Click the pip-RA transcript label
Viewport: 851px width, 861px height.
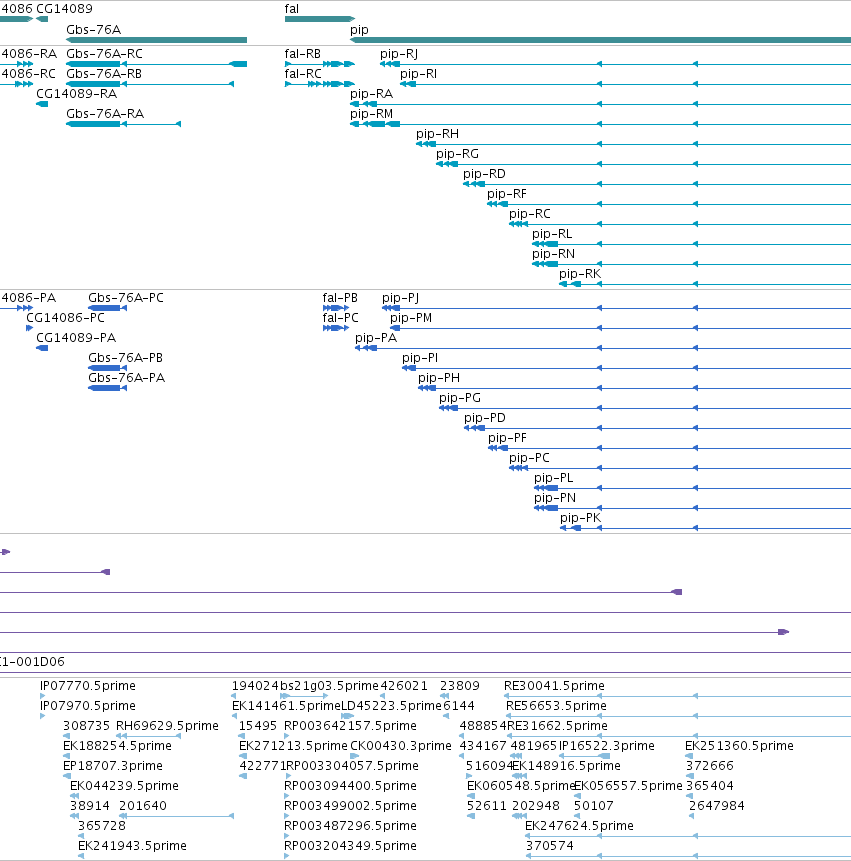pyautogui.click(x=372, y=94)
